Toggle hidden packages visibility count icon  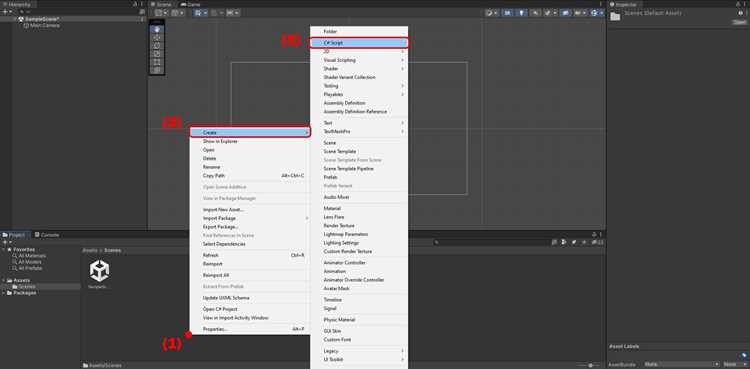[598, 242]
